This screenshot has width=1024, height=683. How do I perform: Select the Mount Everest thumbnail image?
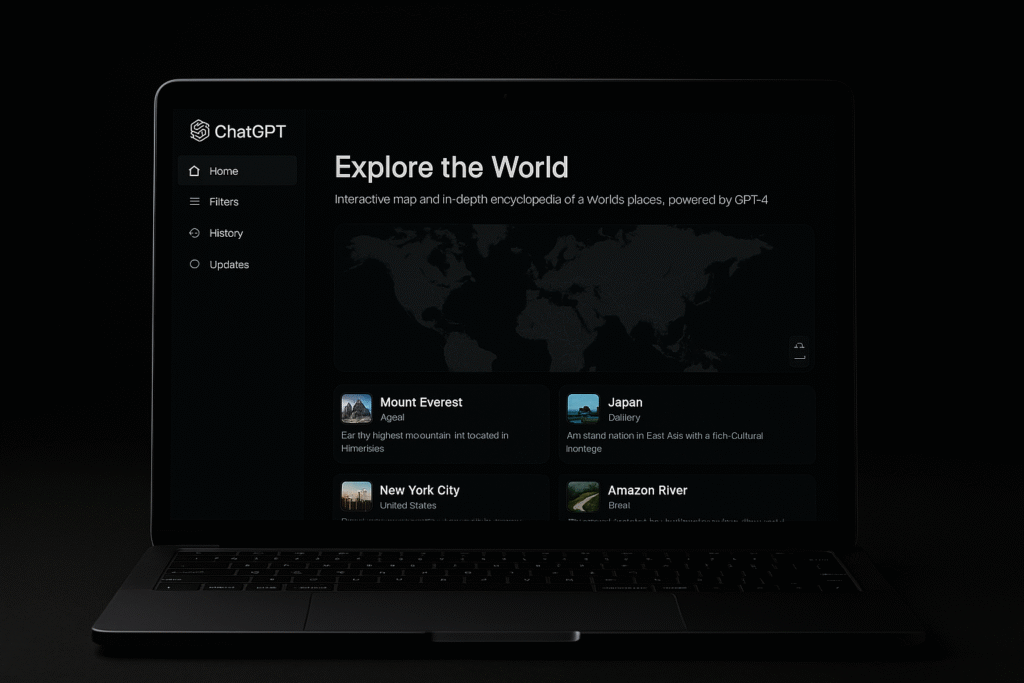click(356, 409)
